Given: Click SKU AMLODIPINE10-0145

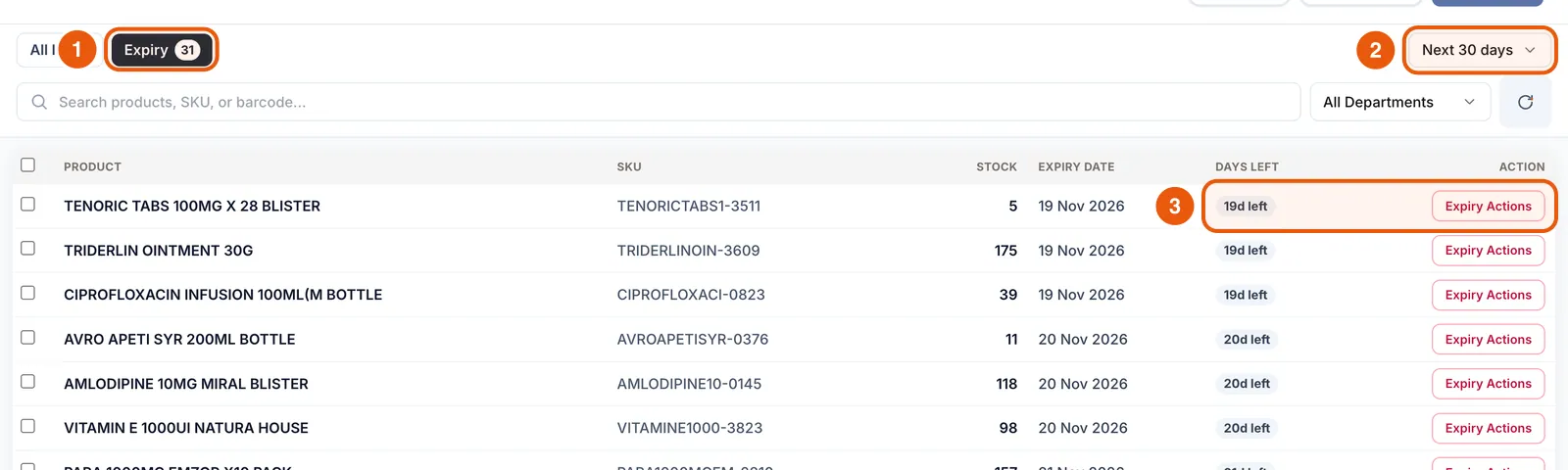Looking at the screenshot, I should [x=689, y=384].
